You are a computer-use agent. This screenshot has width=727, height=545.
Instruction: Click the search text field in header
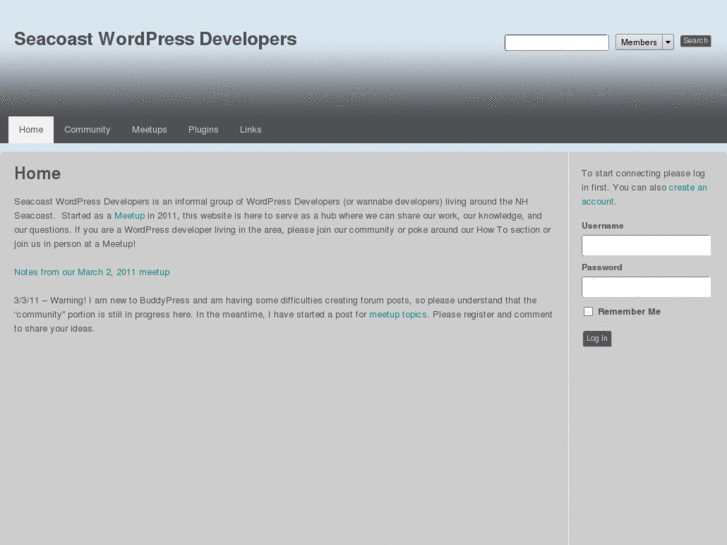pyautogui.click(x=556, y=42)
